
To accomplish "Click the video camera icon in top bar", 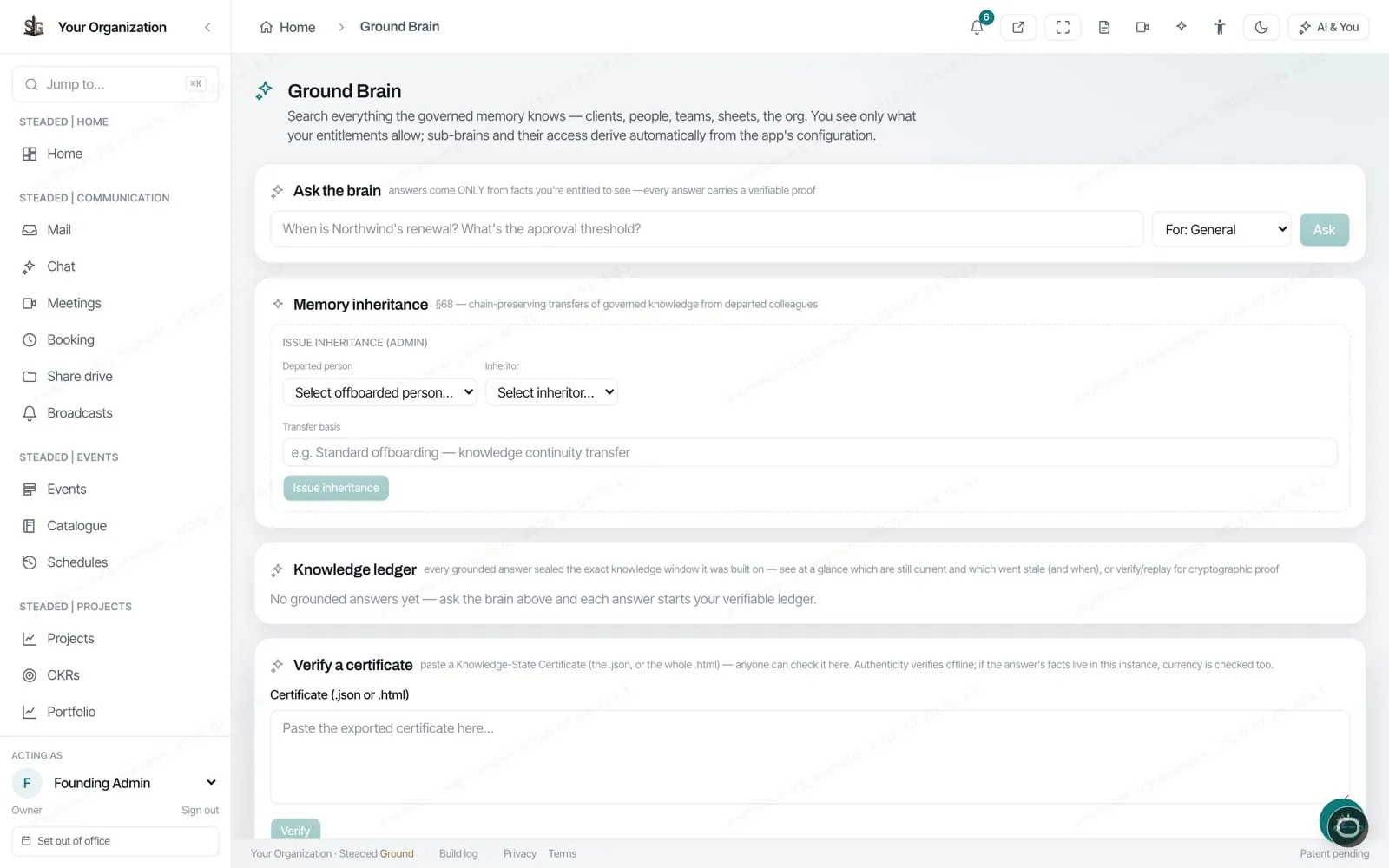I will click(1142, 27).
